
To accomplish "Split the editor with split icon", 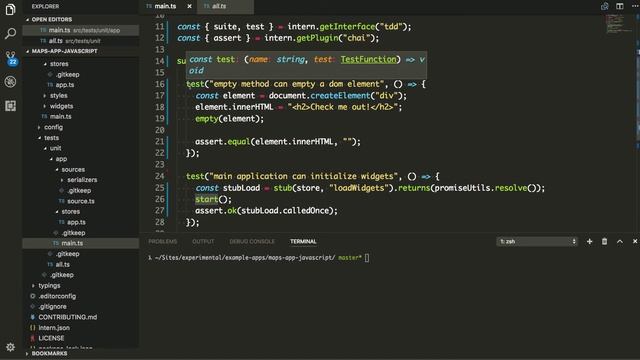I will pos(620,6).
